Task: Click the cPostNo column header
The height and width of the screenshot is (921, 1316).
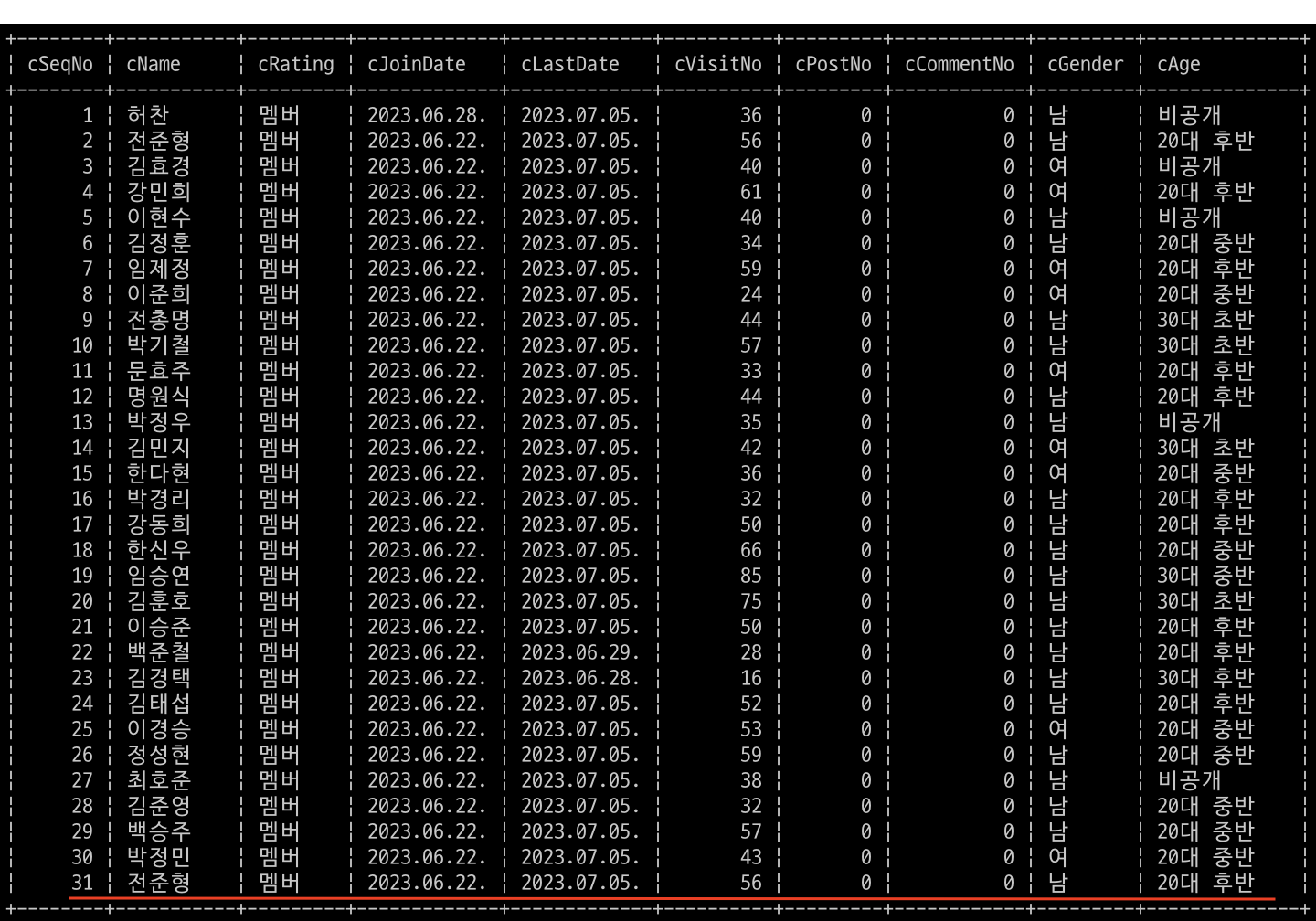Action: [833, 64]
